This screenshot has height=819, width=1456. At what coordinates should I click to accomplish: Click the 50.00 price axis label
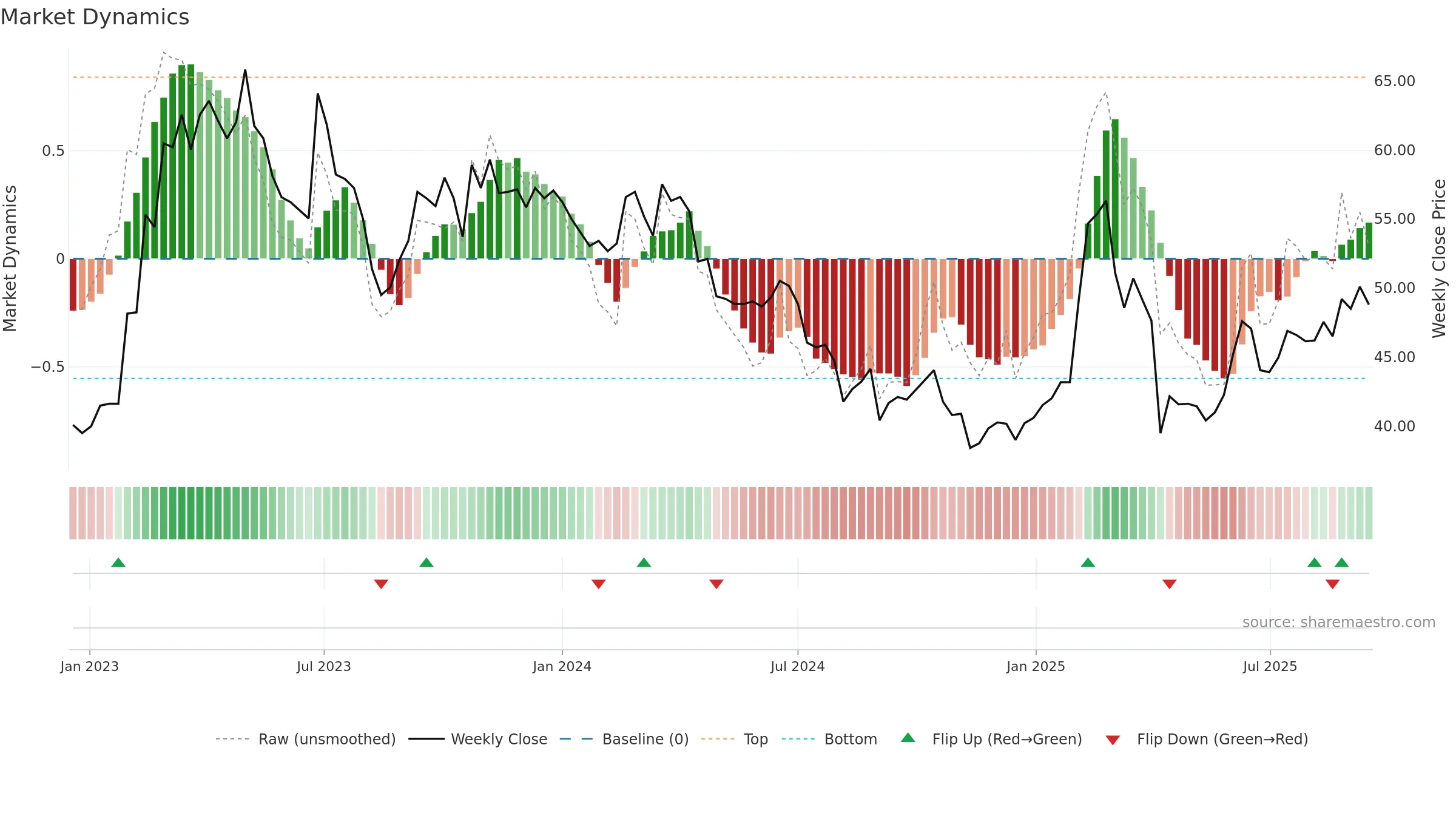tap(1395, 288)
